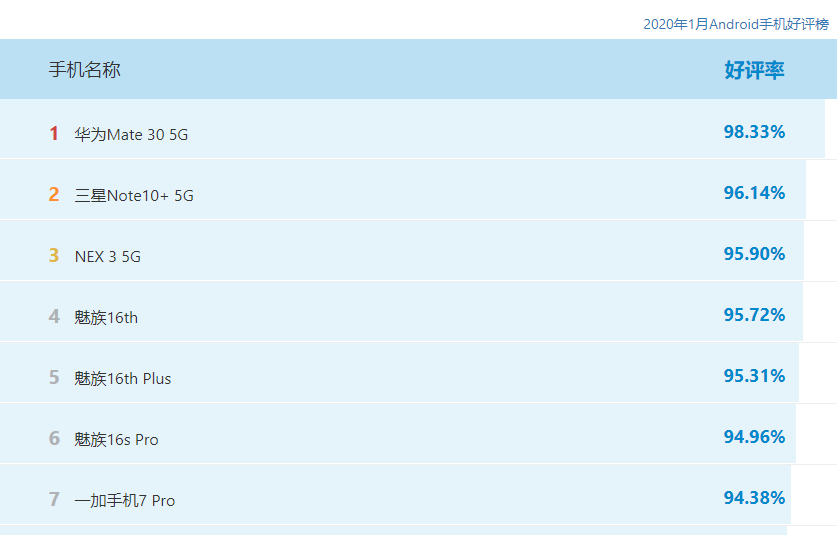This screenshot has height=535, width=837.
Task: Click the gray rank number 7
Action: pos(54,499)
